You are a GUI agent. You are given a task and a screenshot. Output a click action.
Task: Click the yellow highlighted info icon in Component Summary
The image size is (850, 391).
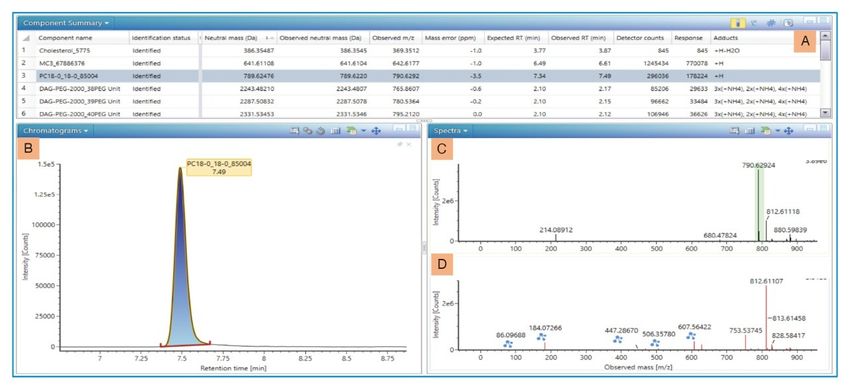tap(737, 23)
